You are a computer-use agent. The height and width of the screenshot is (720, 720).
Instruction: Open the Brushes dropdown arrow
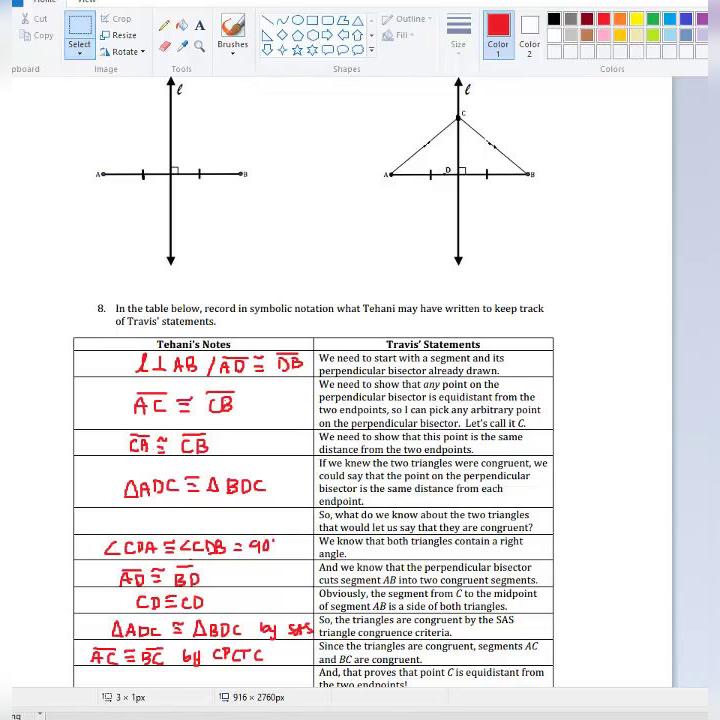click(233, 53)
